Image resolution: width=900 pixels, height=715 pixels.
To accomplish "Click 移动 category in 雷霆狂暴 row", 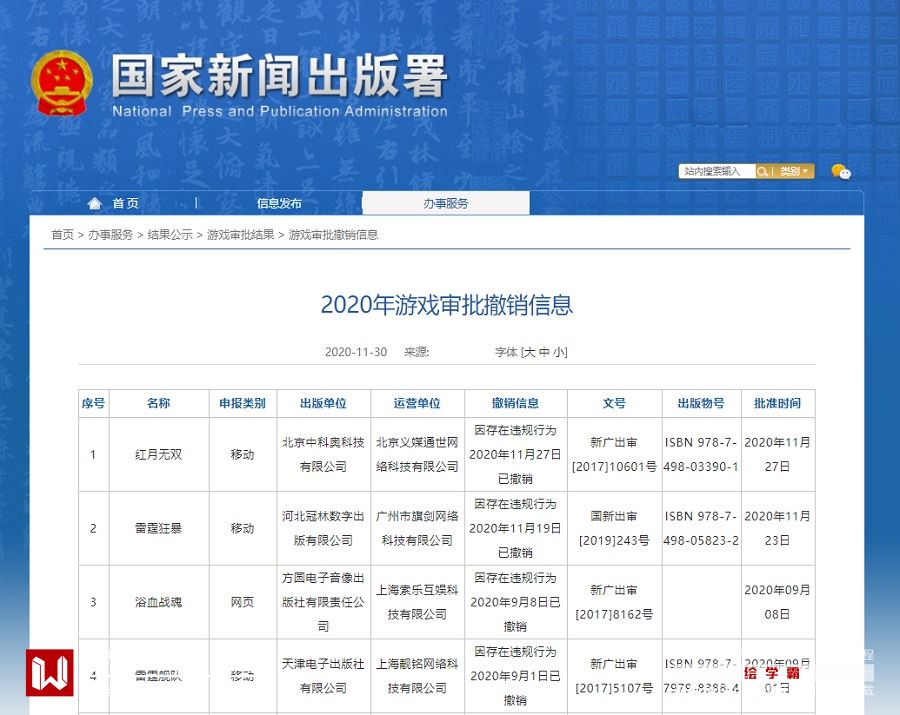I will click(242, 529).
